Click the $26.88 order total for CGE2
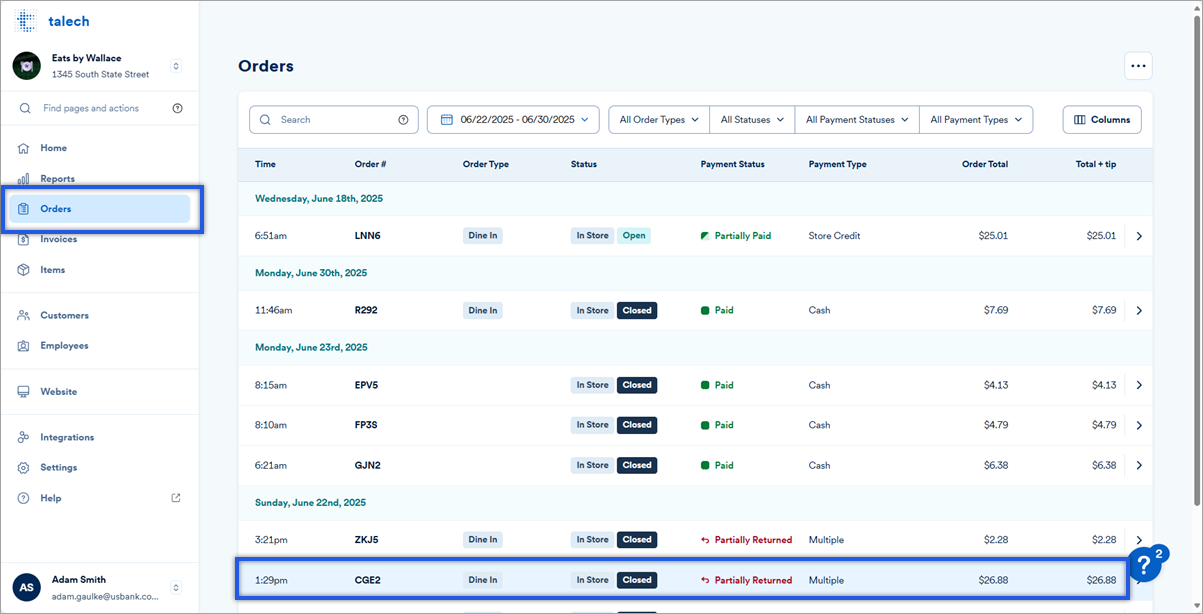This screenshot has width=1203, height=614. 994,580
